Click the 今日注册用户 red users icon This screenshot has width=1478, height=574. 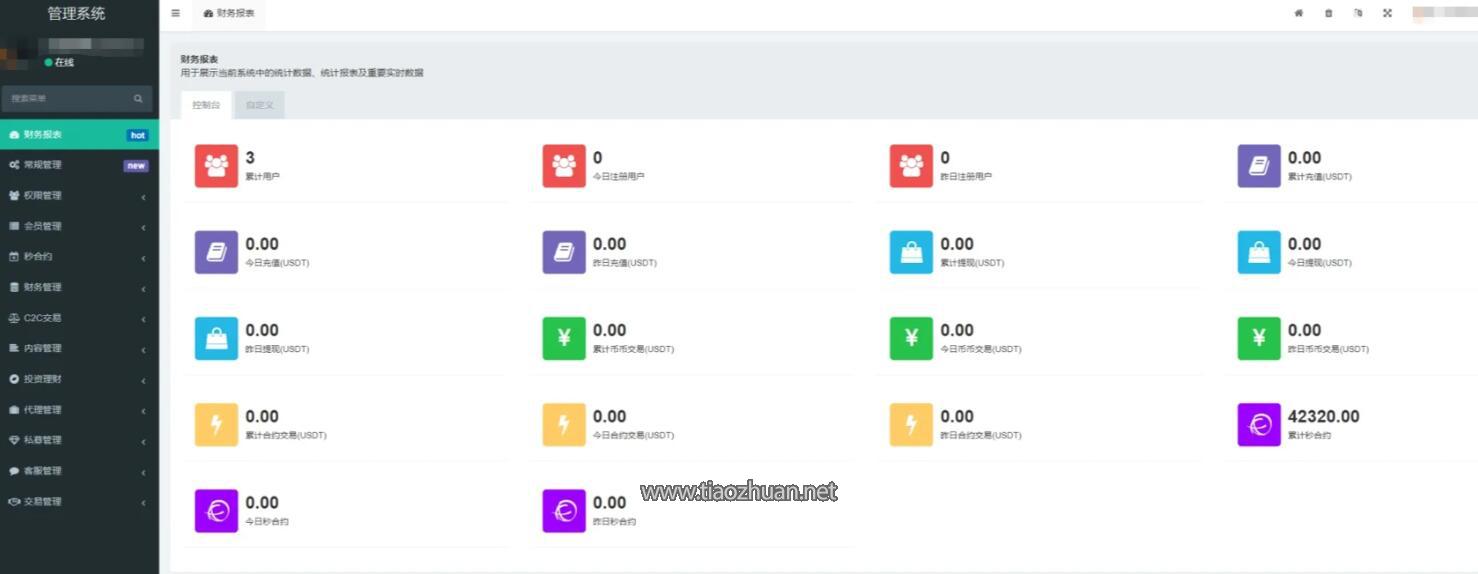coord(564,166)
